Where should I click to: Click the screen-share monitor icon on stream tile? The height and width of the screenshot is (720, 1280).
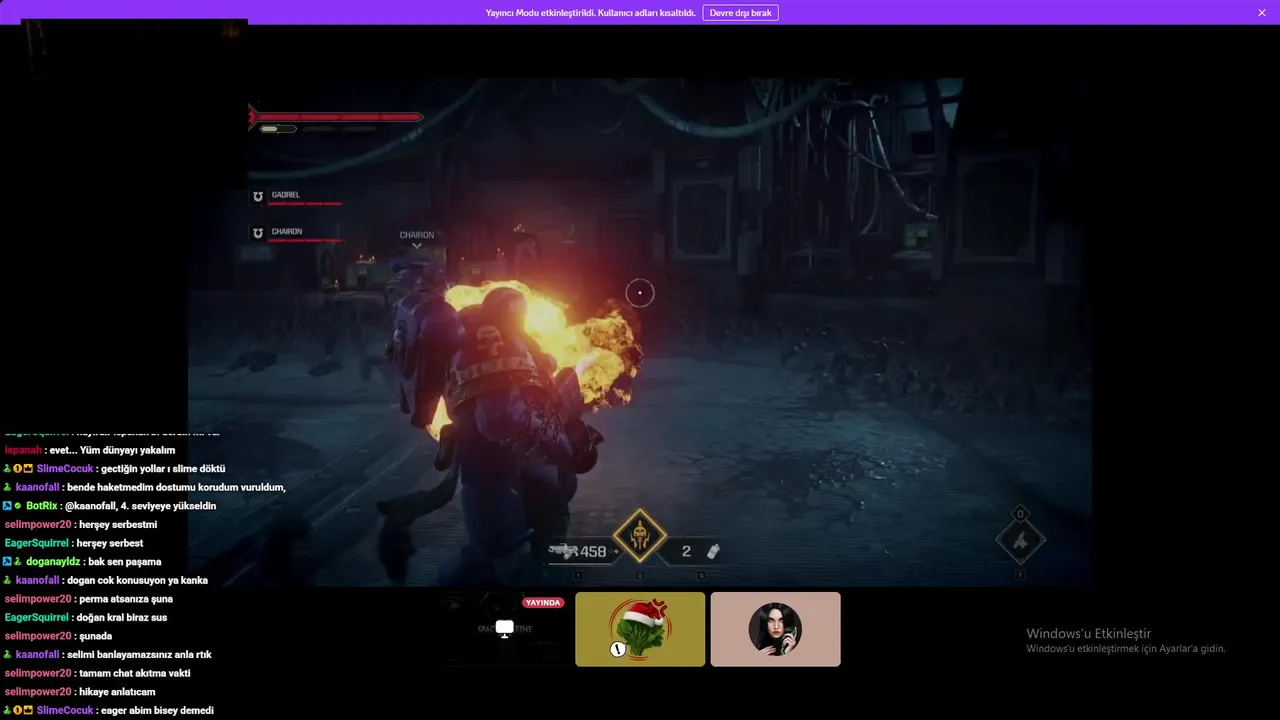pyautogui.click(x=505, y=628)
